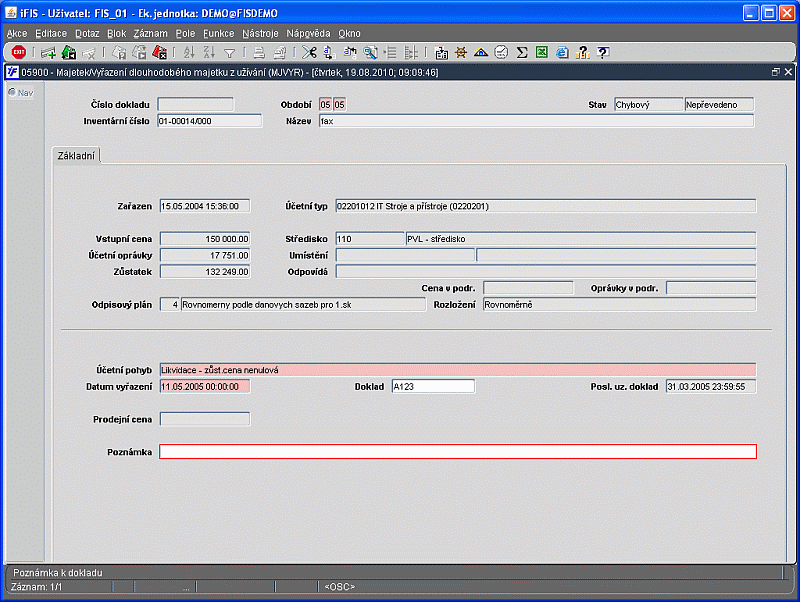The height and width of the screenshot is (602, 800).
Task: Click the Účetní pohyb pink field
Action: click(x=458, y=370)
